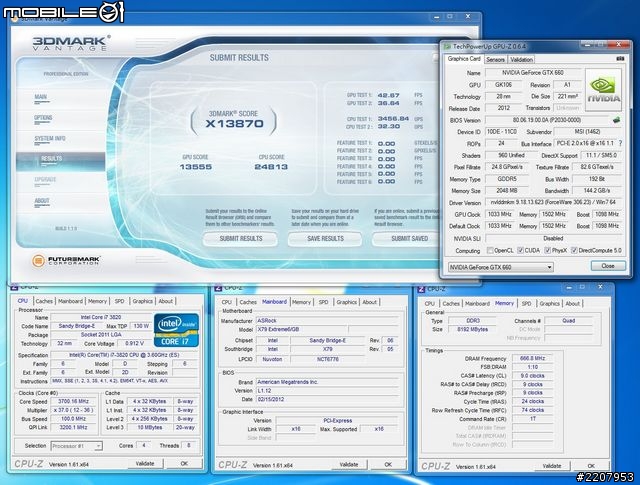Click the DRAM Frequency value 666.8 MHz
The image size is (640, 485).
point(532,358)
